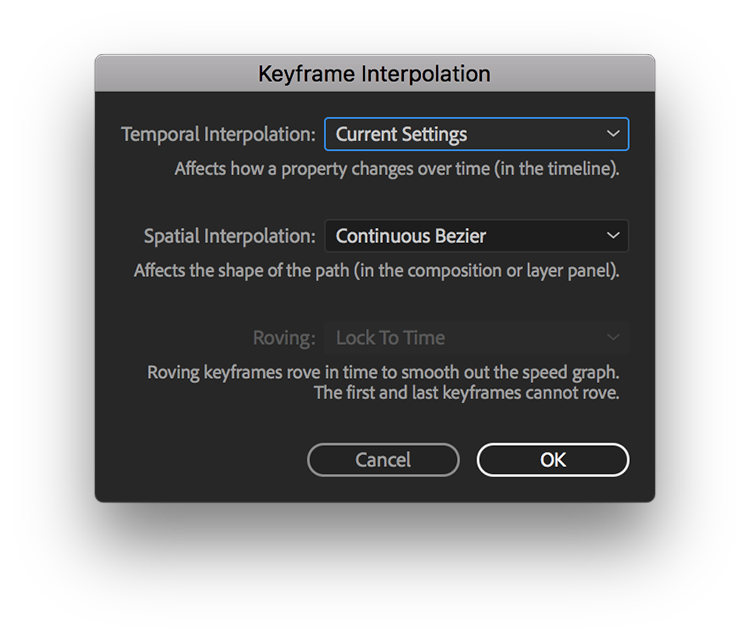Open the Temporal Interpolation dropdown
The image size is (750, 638).
476,134
